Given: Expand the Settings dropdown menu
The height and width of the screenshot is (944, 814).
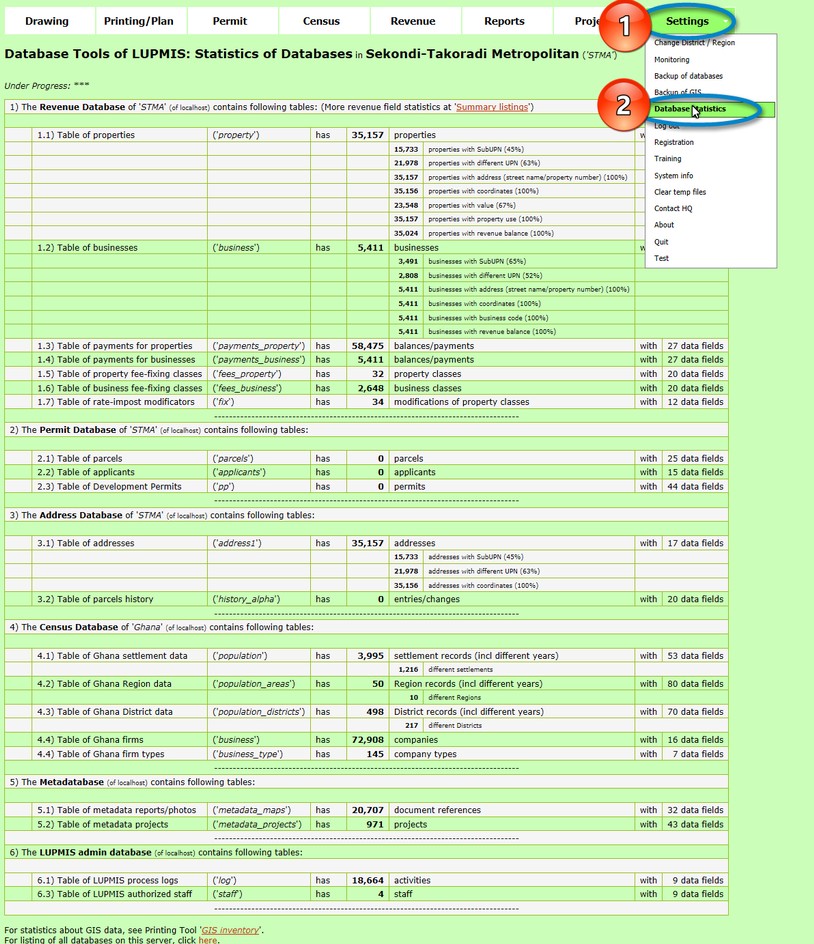Looking at the screenshot, I should pos(690,21).
